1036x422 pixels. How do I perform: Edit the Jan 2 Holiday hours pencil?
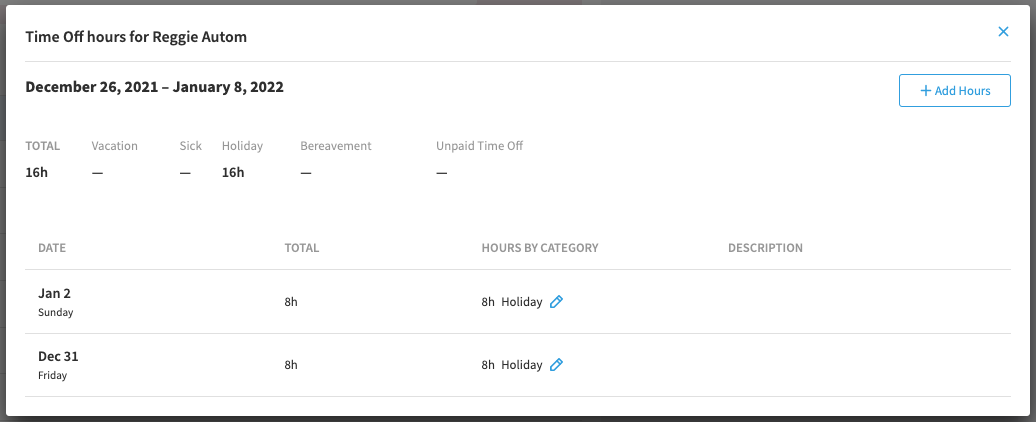point(556,302)
